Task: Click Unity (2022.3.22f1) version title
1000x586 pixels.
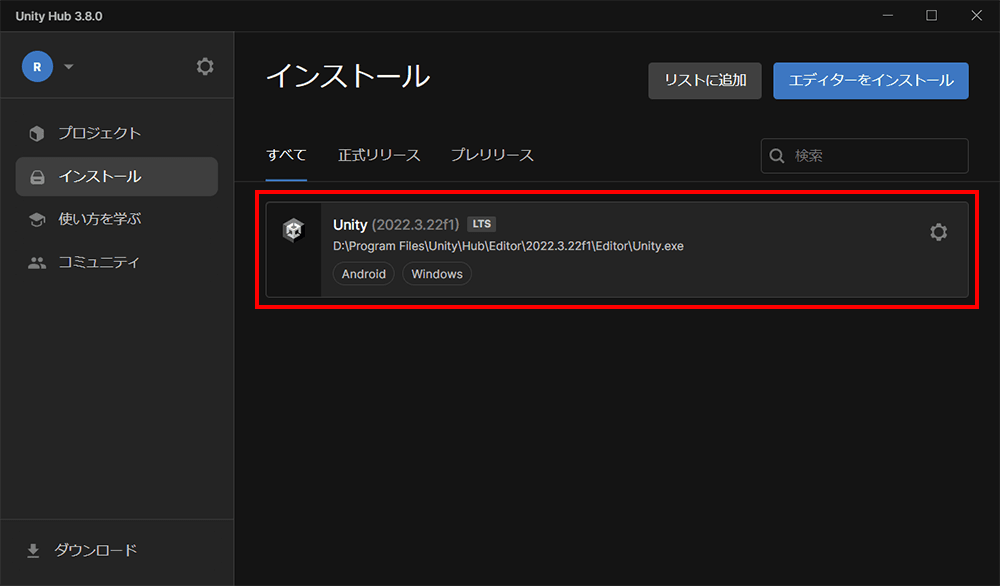Action: pyautogui.click(x=396, y=224)
